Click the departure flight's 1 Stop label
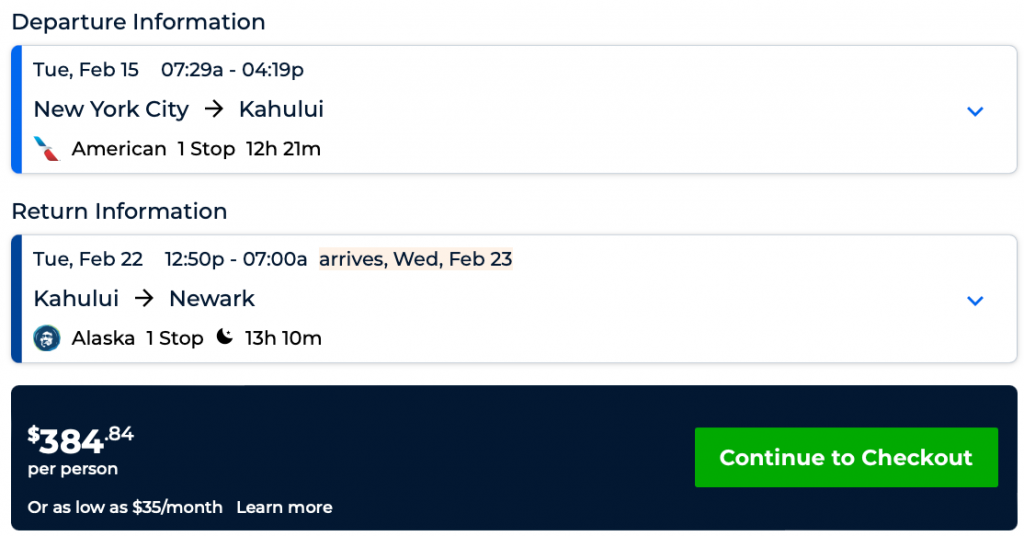 (206, 149)
